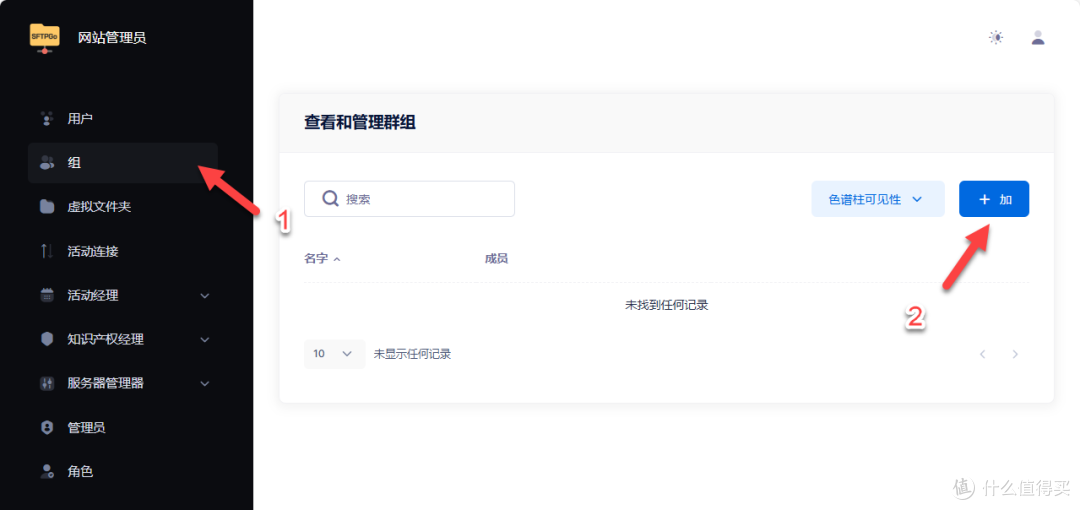Click the 角色 person icon
The width and height of the screenshot is (1080, 510).
click(47, 471)
